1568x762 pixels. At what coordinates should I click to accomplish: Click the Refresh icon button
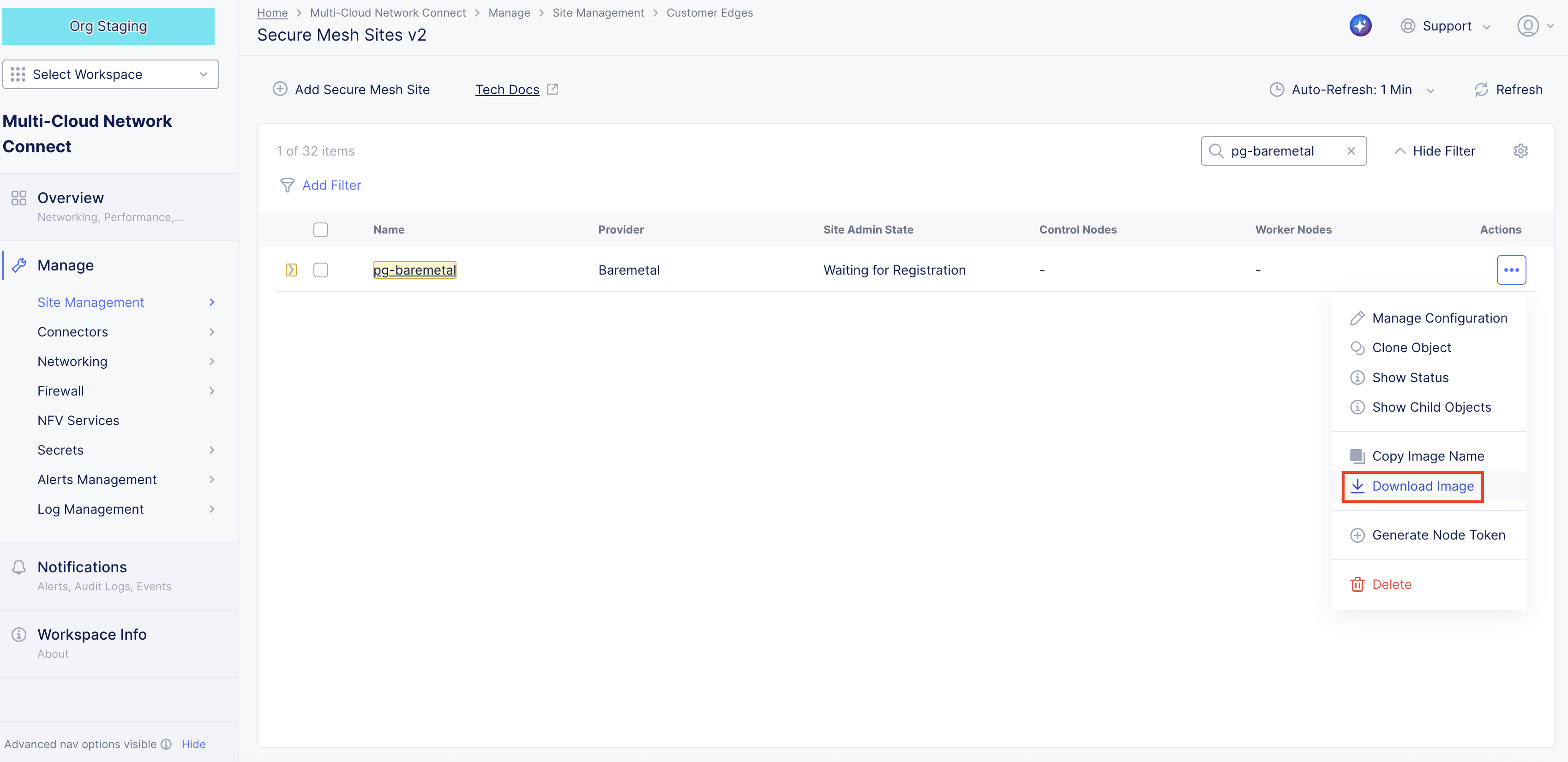pyautogui.click(x=1481, y=90)
